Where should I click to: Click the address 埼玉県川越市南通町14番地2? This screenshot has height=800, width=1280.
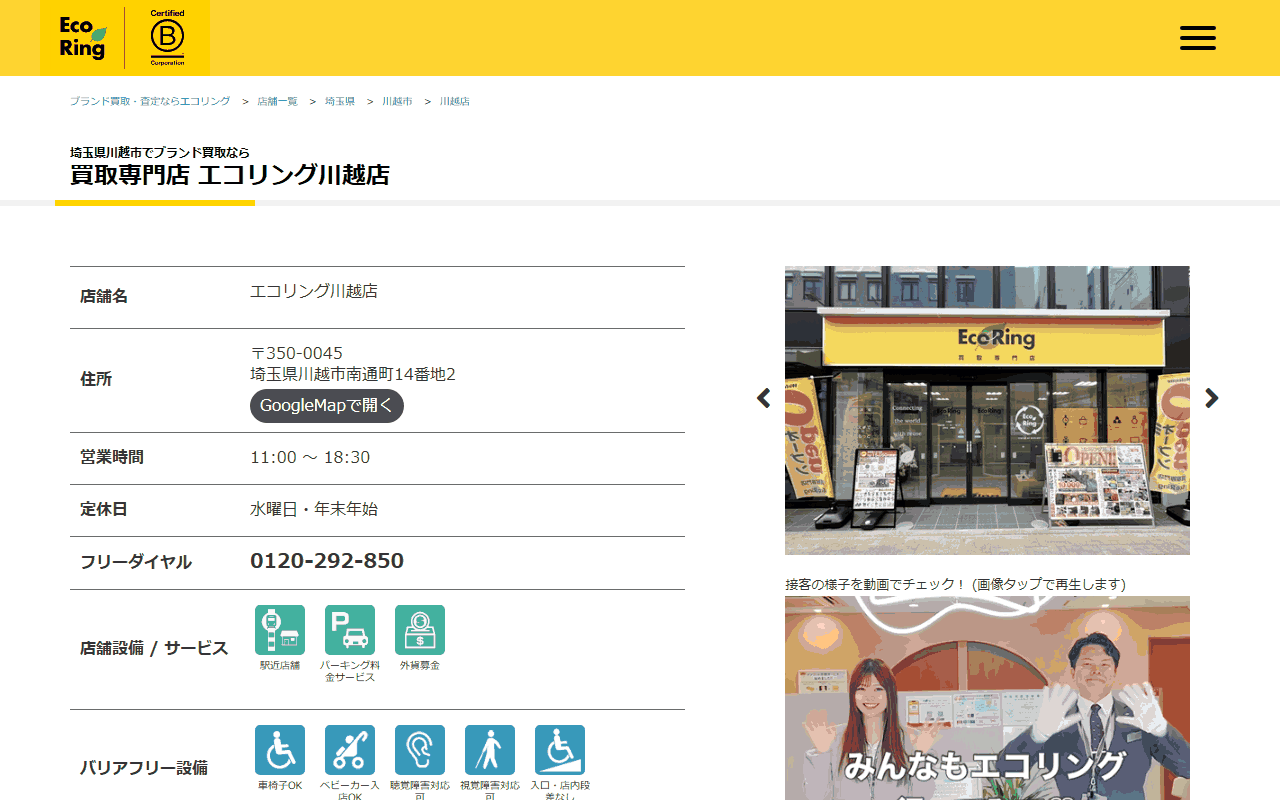[x=353, y=375]
